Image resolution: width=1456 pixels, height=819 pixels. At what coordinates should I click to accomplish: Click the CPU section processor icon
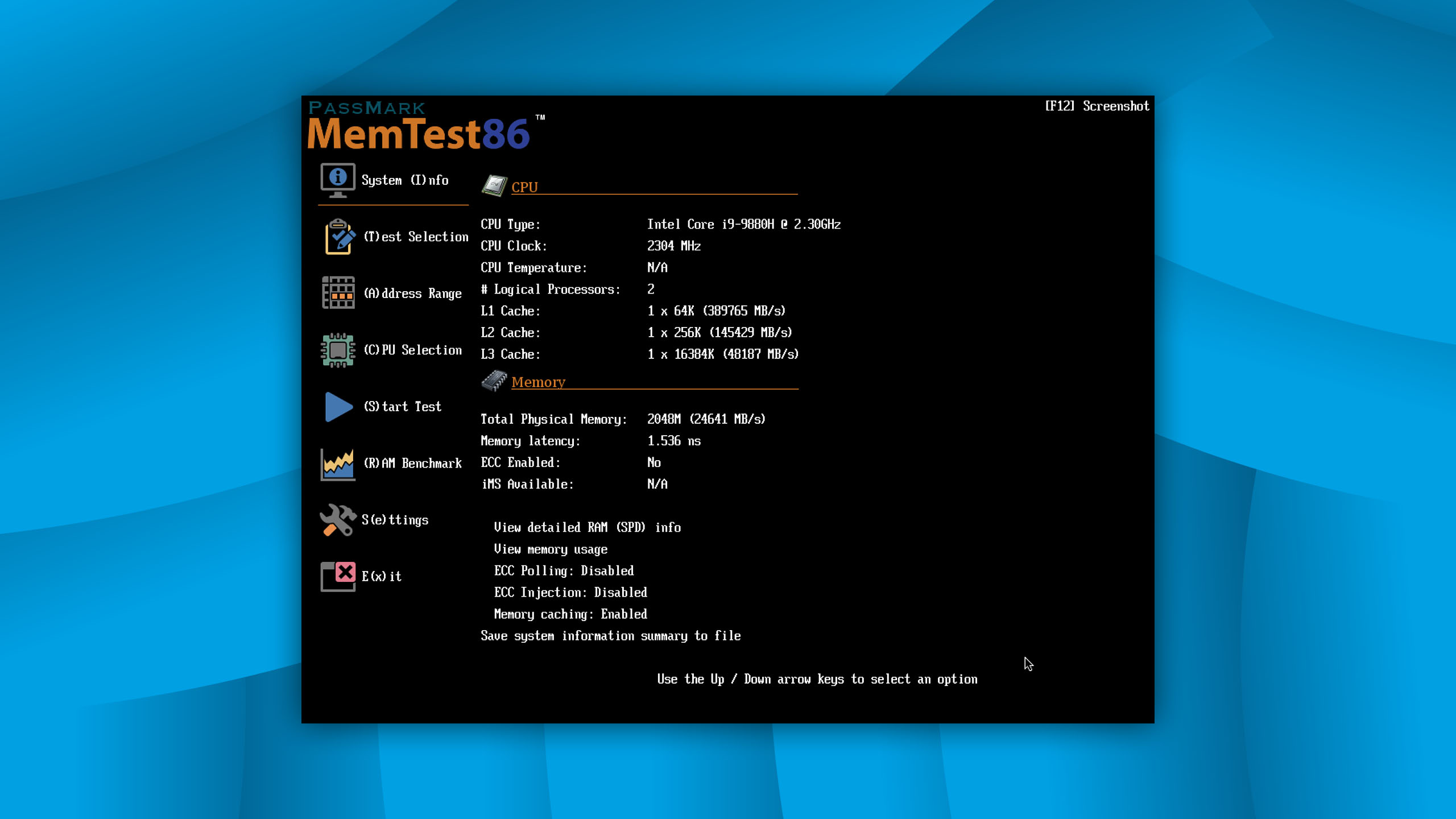click(x=494, y=185)
